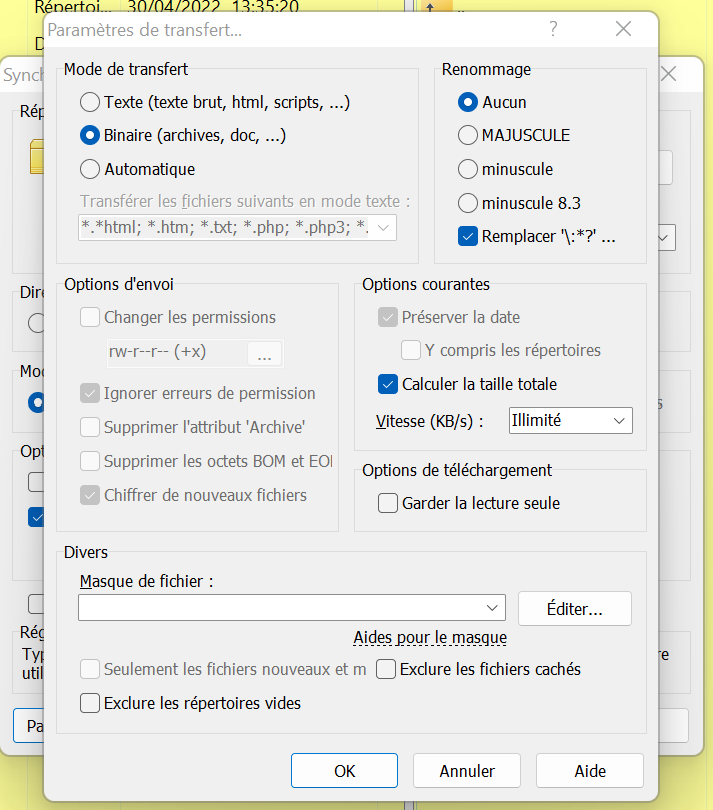Confirm settings with OK button
This screenshot has height=810, width=713.
344,771
